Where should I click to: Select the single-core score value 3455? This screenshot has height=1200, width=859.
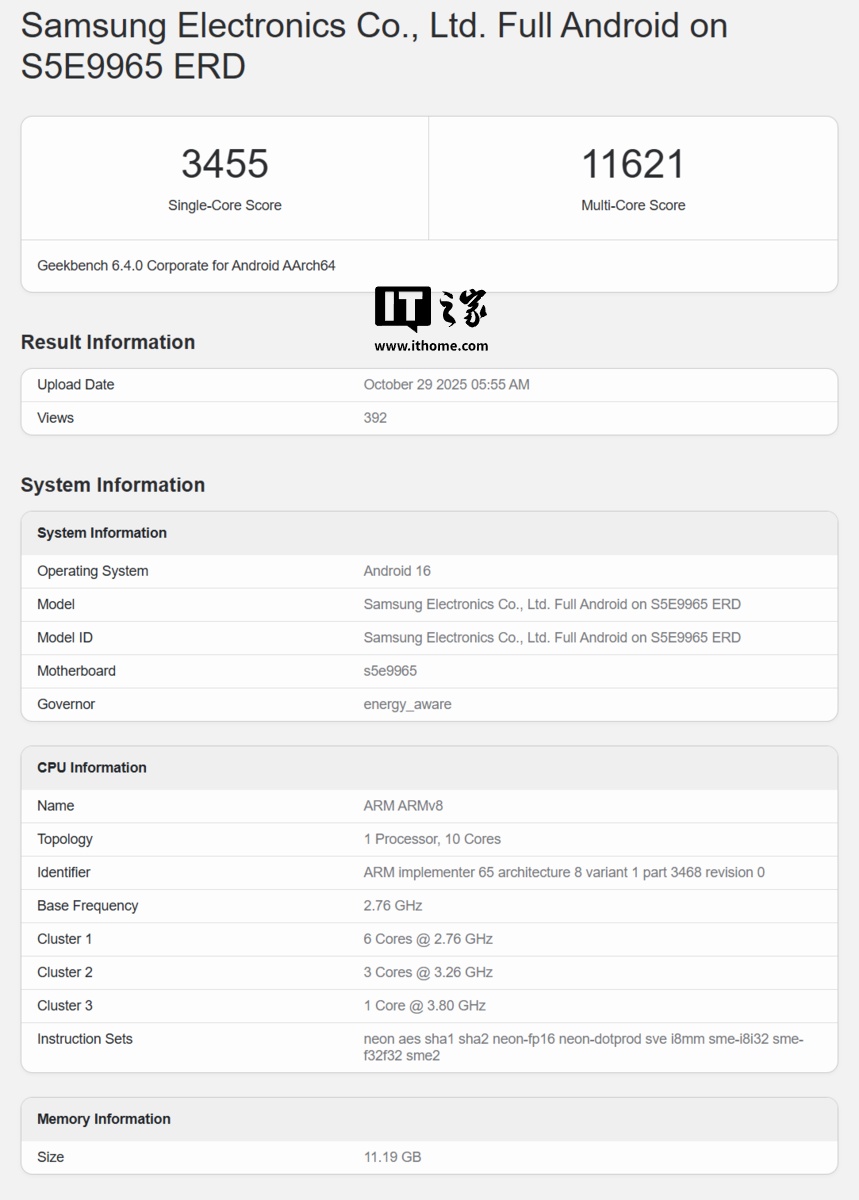225,164
